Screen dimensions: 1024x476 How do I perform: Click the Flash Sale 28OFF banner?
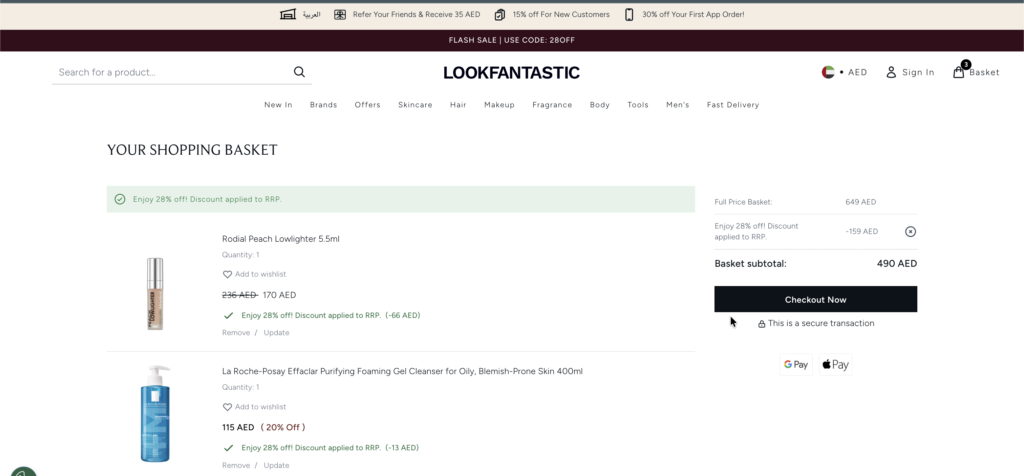[512, 40]
